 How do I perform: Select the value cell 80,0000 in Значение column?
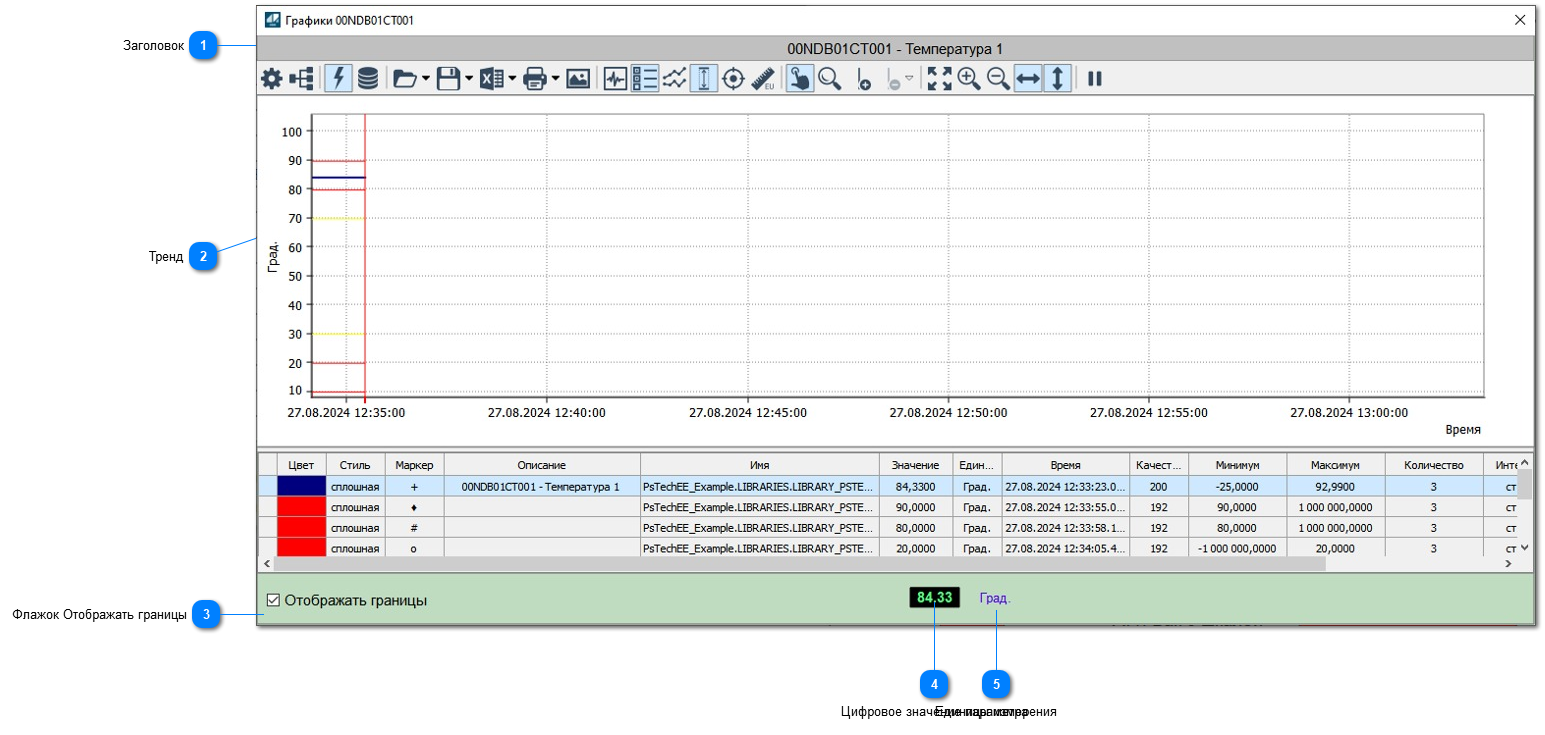pyautogui.click(x=916, y=527)
